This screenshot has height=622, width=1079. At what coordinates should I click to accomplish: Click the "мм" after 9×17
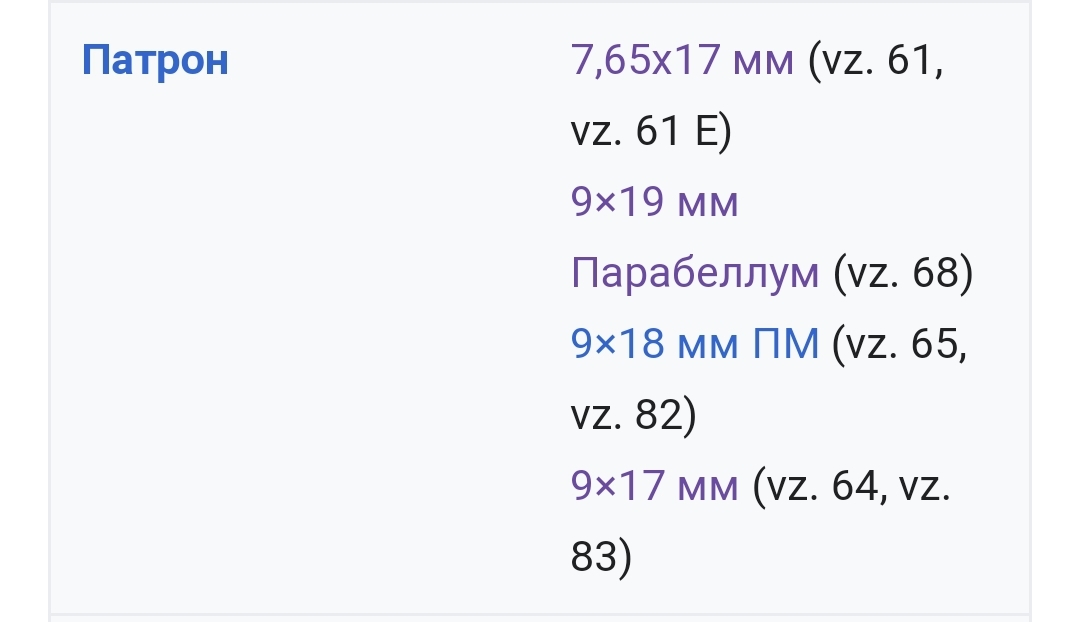(x=708, y=487)
